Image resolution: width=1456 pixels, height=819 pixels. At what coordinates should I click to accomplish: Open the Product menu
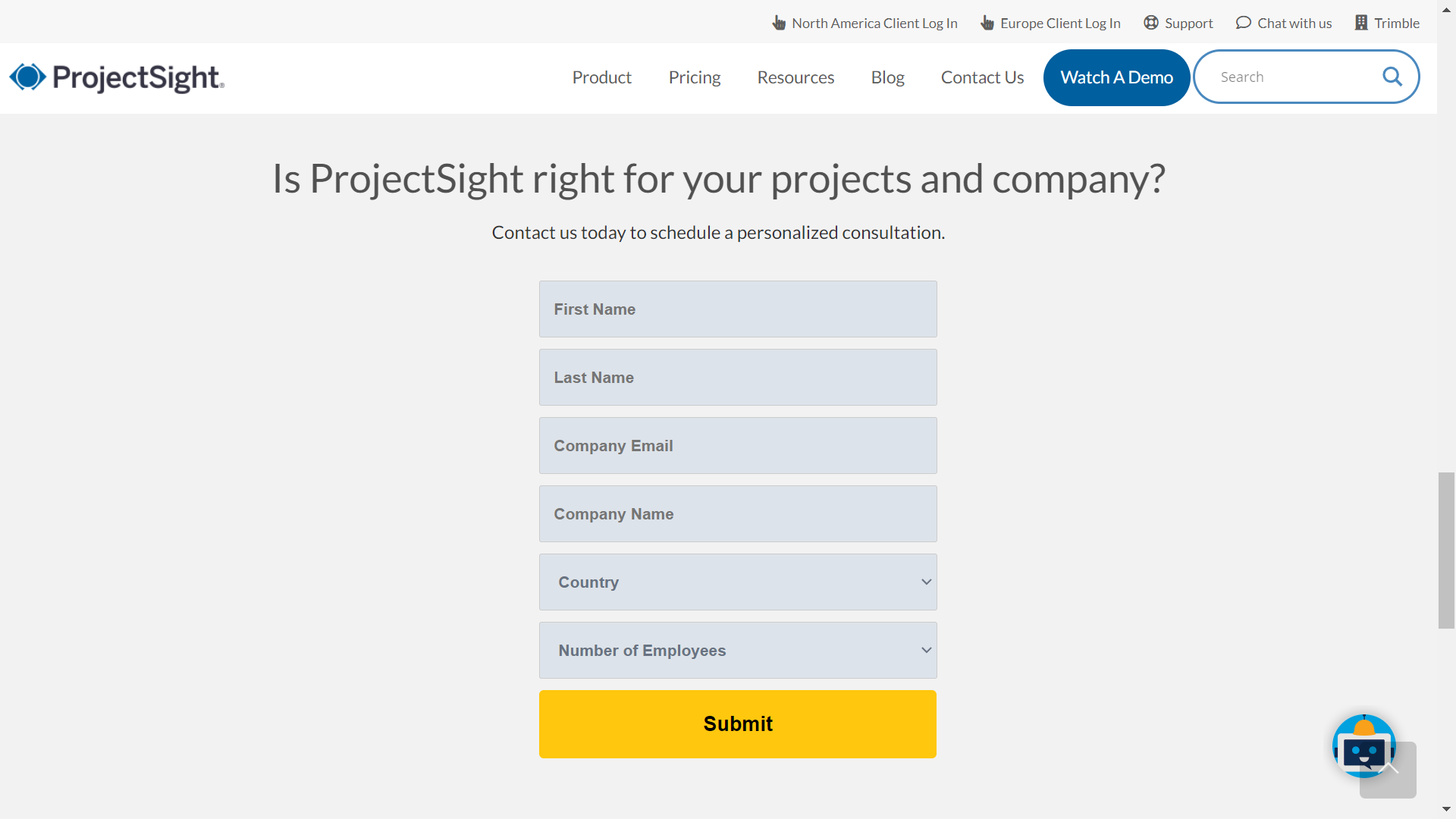[x=601, y=77]
